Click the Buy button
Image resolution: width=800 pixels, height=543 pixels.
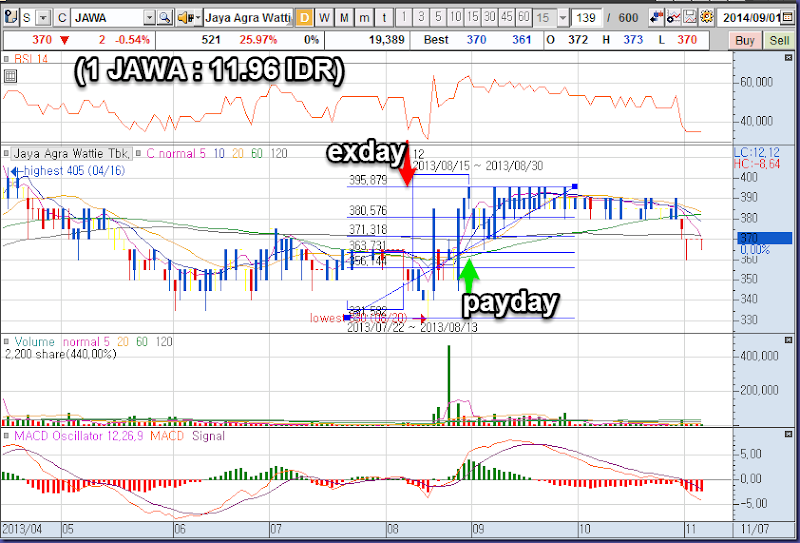(744, 40)
